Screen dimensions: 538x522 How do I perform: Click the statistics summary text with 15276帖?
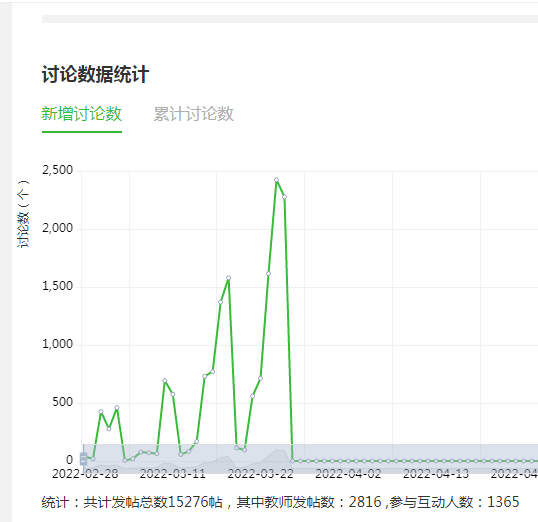280,502
